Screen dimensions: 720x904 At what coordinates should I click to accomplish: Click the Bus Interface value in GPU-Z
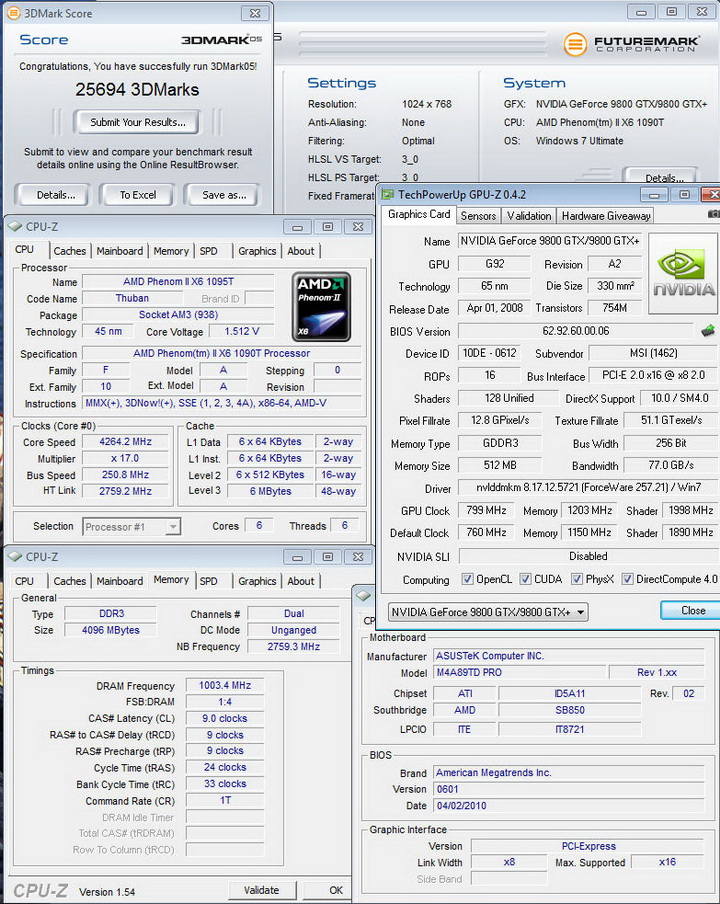coord(653,375)
